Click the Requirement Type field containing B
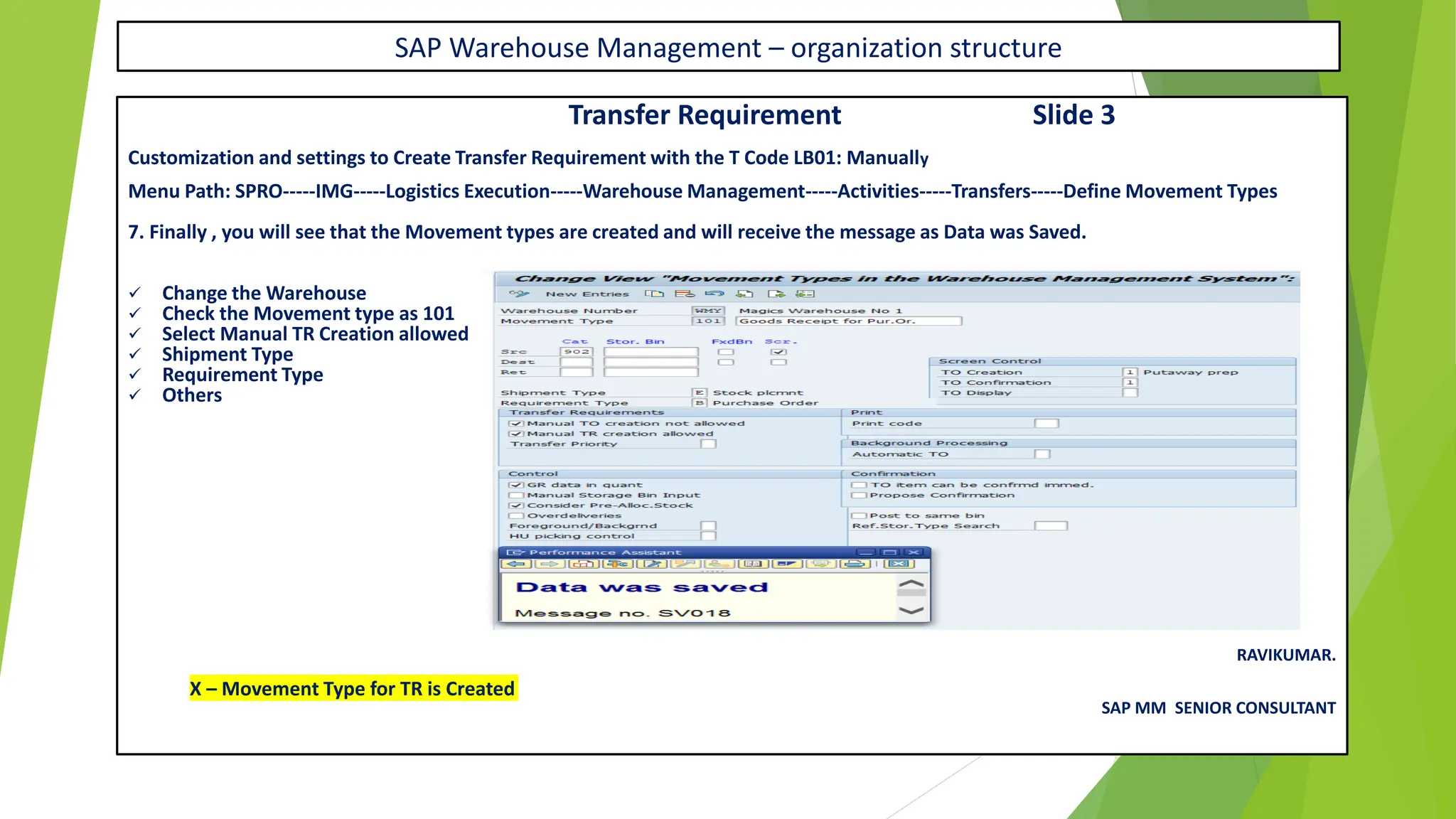The width and height of the screenshot is (1456, 819). [699, 403]
